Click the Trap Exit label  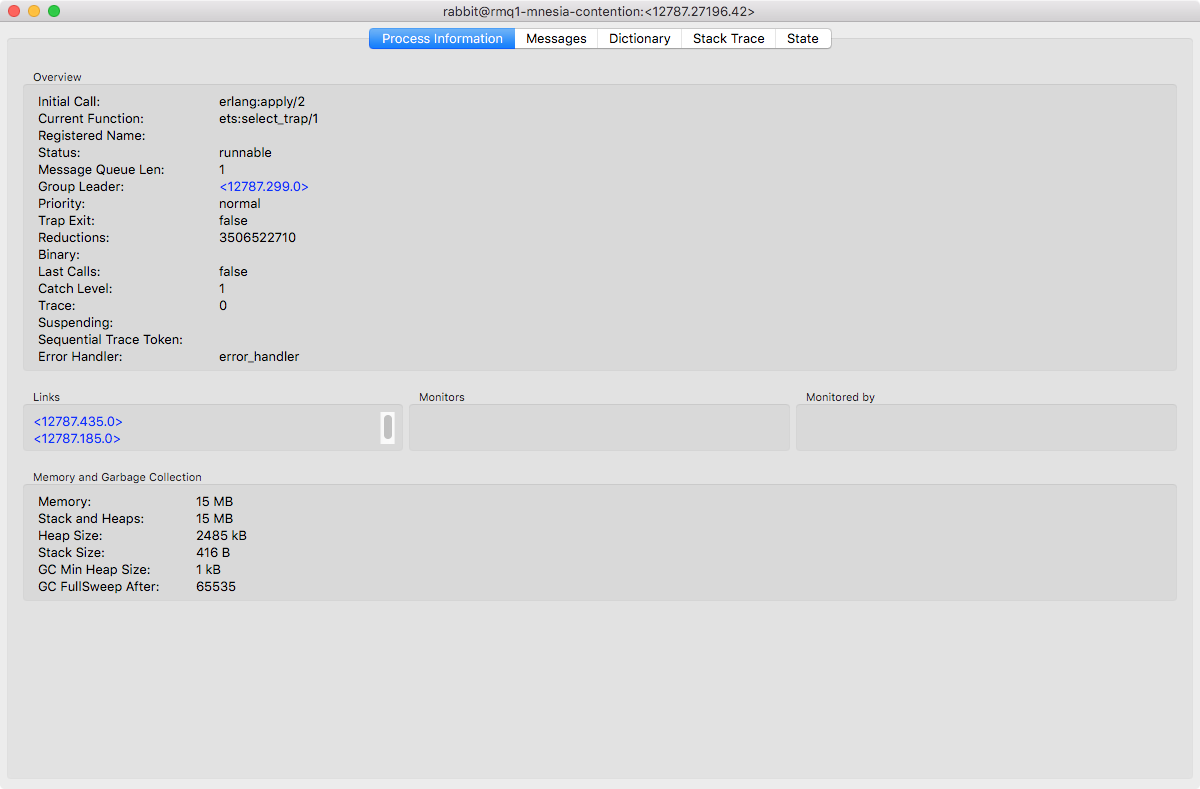tap(66, 221)
